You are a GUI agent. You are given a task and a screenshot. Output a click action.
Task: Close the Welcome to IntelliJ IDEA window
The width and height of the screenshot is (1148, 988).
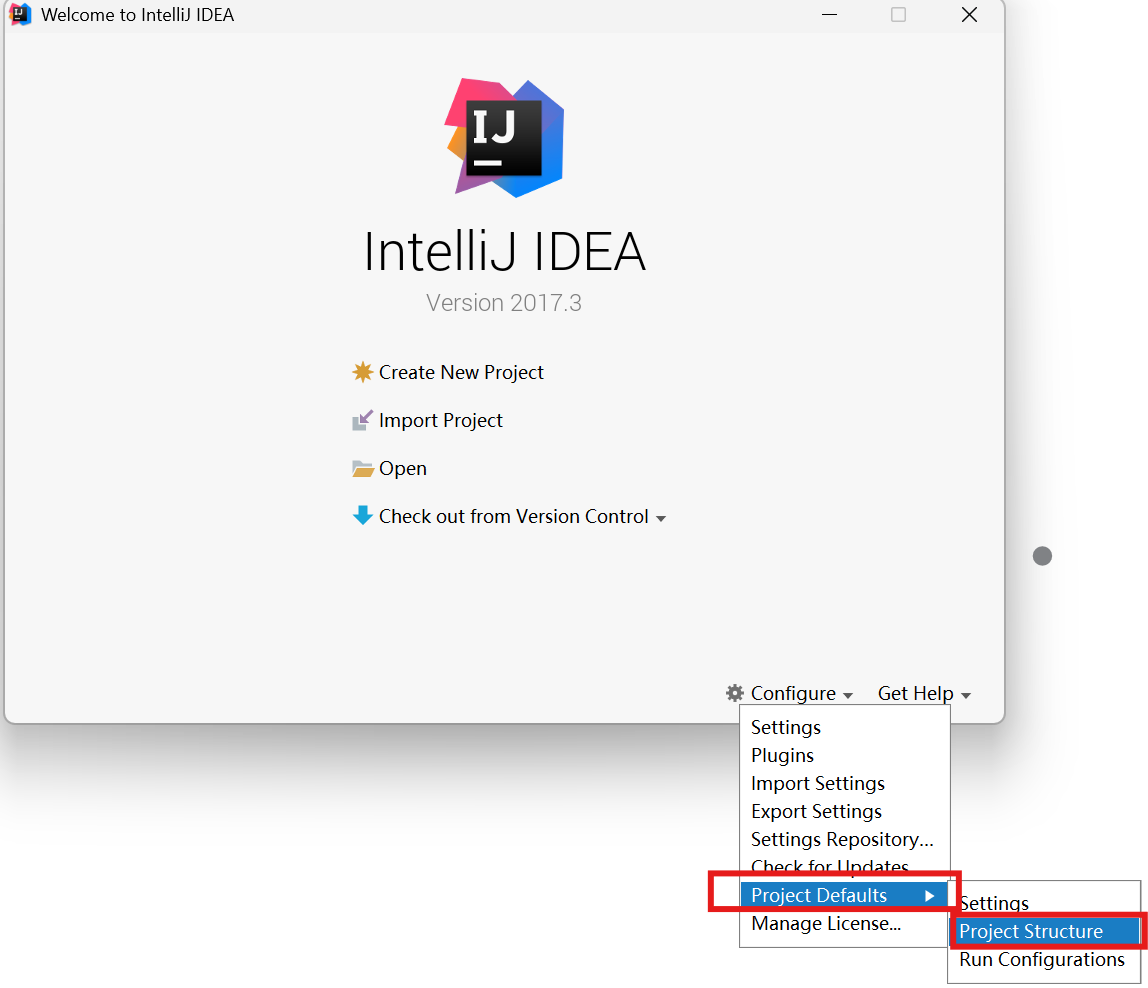point(969,15)
